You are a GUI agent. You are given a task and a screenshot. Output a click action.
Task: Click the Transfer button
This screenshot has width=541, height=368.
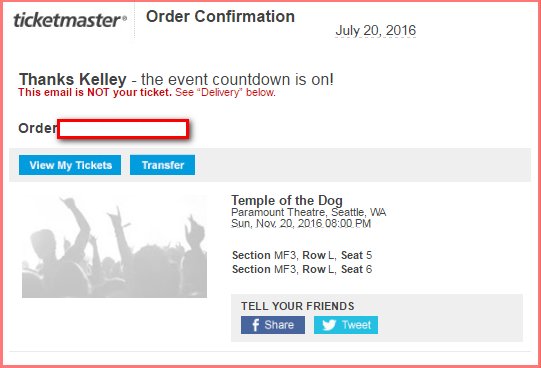tap(163, 165)
